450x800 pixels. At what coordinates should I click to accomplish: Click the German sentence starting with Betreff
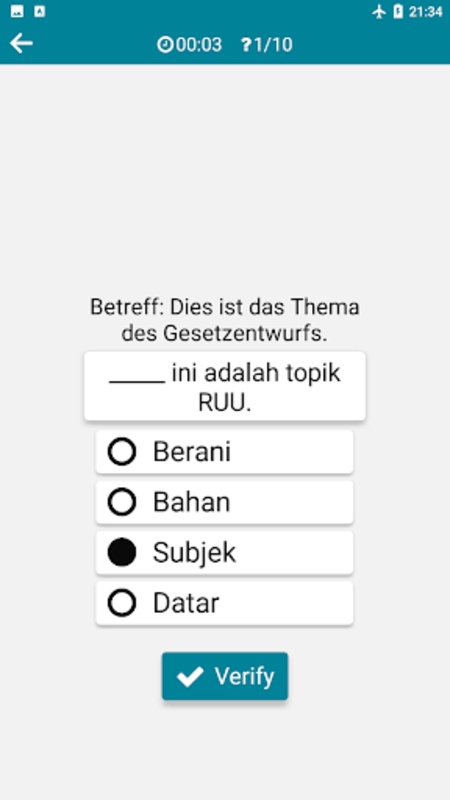pyautogui.click(x=225, y=320)
